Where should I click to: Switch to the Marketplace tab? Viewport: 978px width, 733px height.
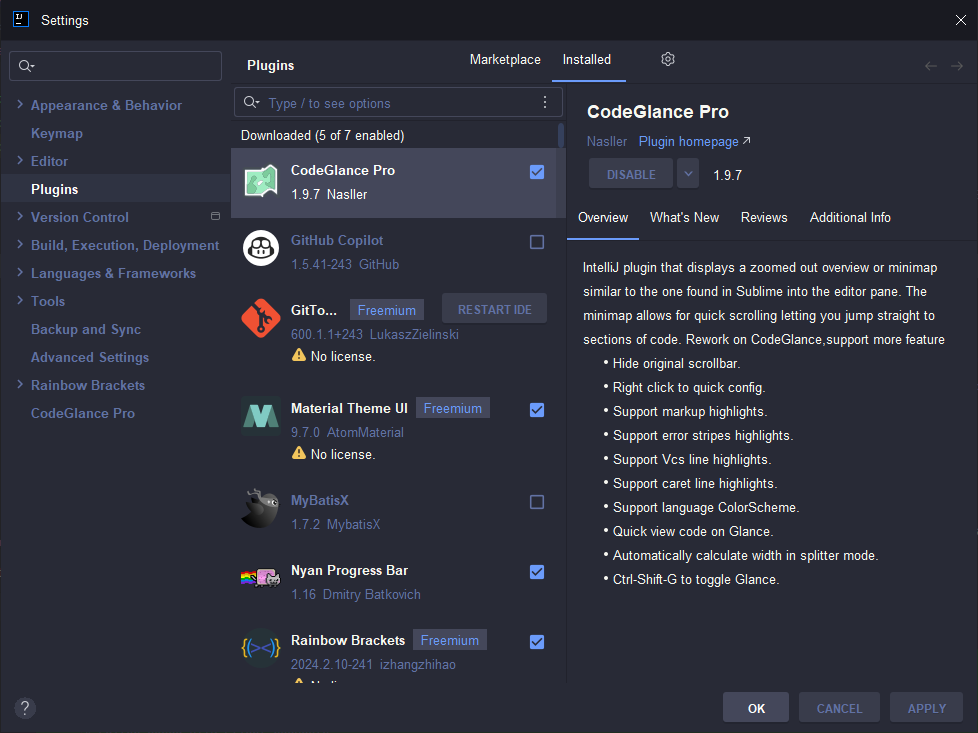(x=505, y=59)
